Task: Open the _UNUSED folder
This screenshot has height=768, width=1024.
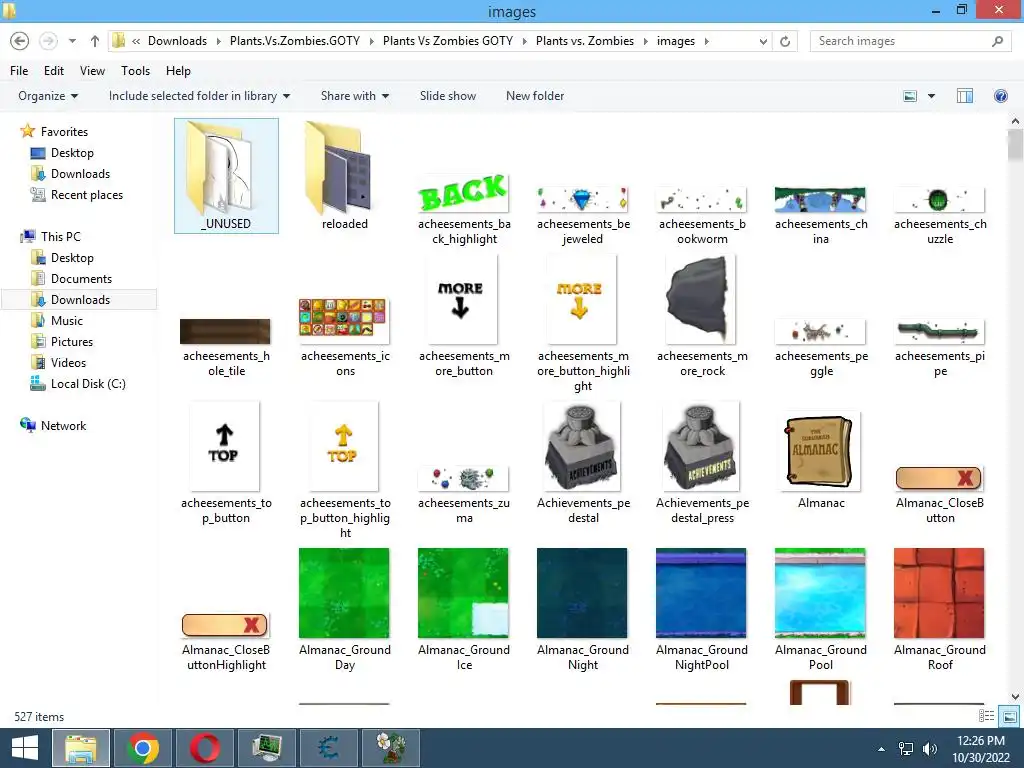Action: pos(226,176)
